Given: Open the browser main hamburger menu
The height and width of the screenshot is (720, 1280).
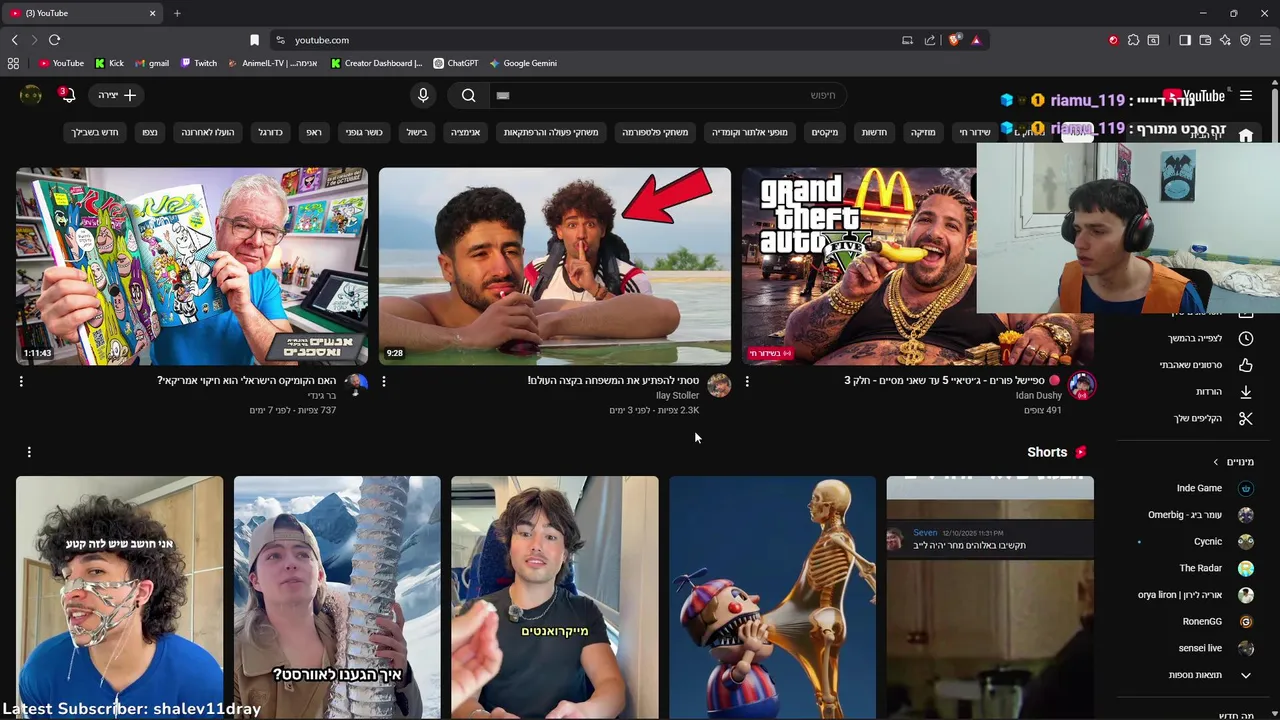Looking at the screenshot, I should (1265, 40).
